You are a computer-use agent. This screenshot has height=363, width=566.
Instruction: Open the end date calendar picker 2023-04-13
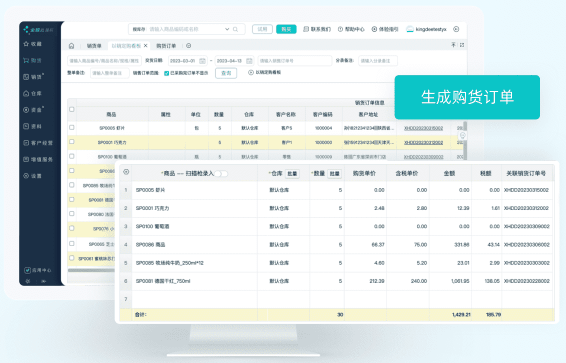click(x=249, y=61)
